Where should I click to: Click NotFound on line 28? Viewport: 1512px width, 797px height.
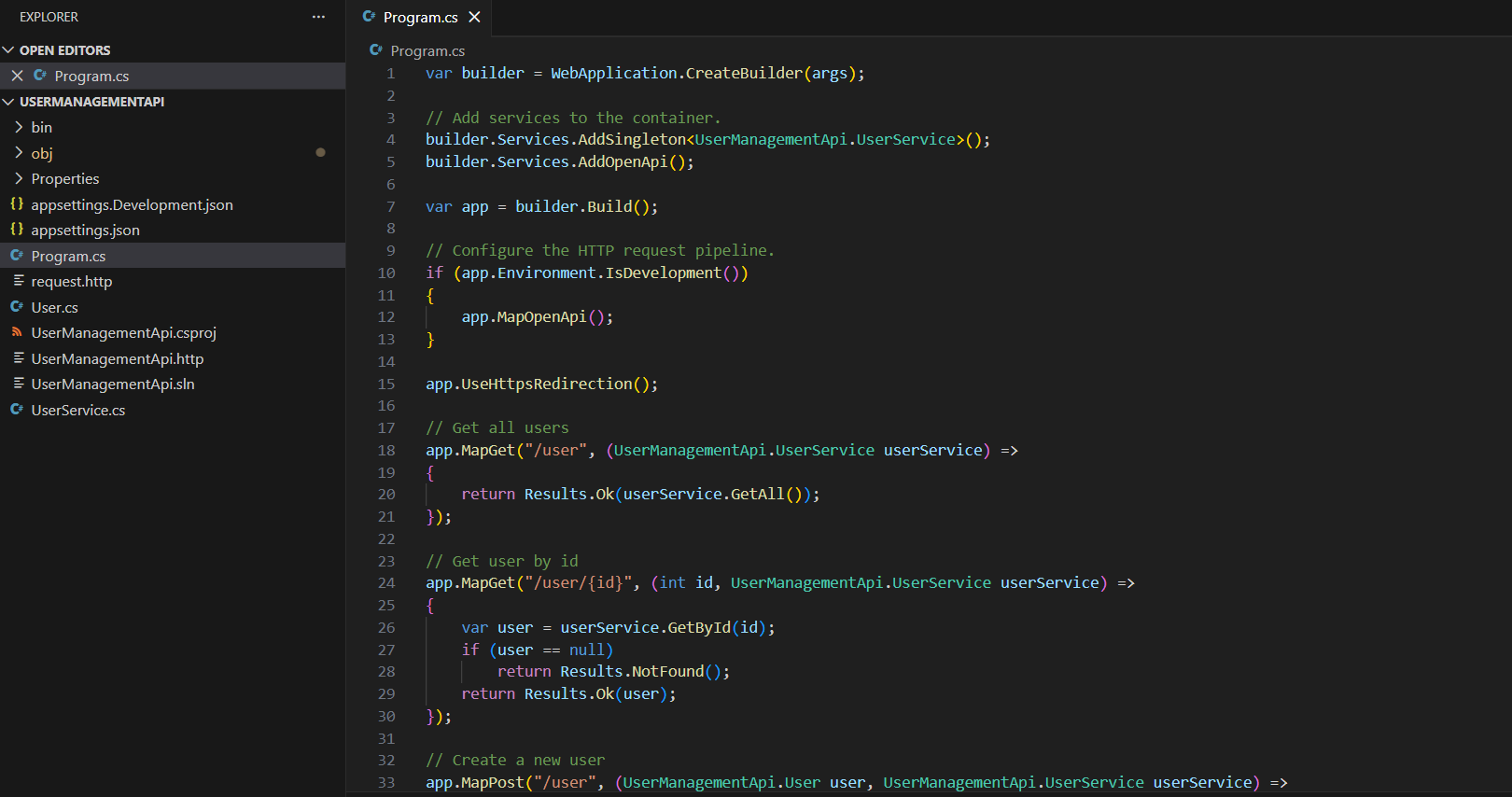click(667, 672)
